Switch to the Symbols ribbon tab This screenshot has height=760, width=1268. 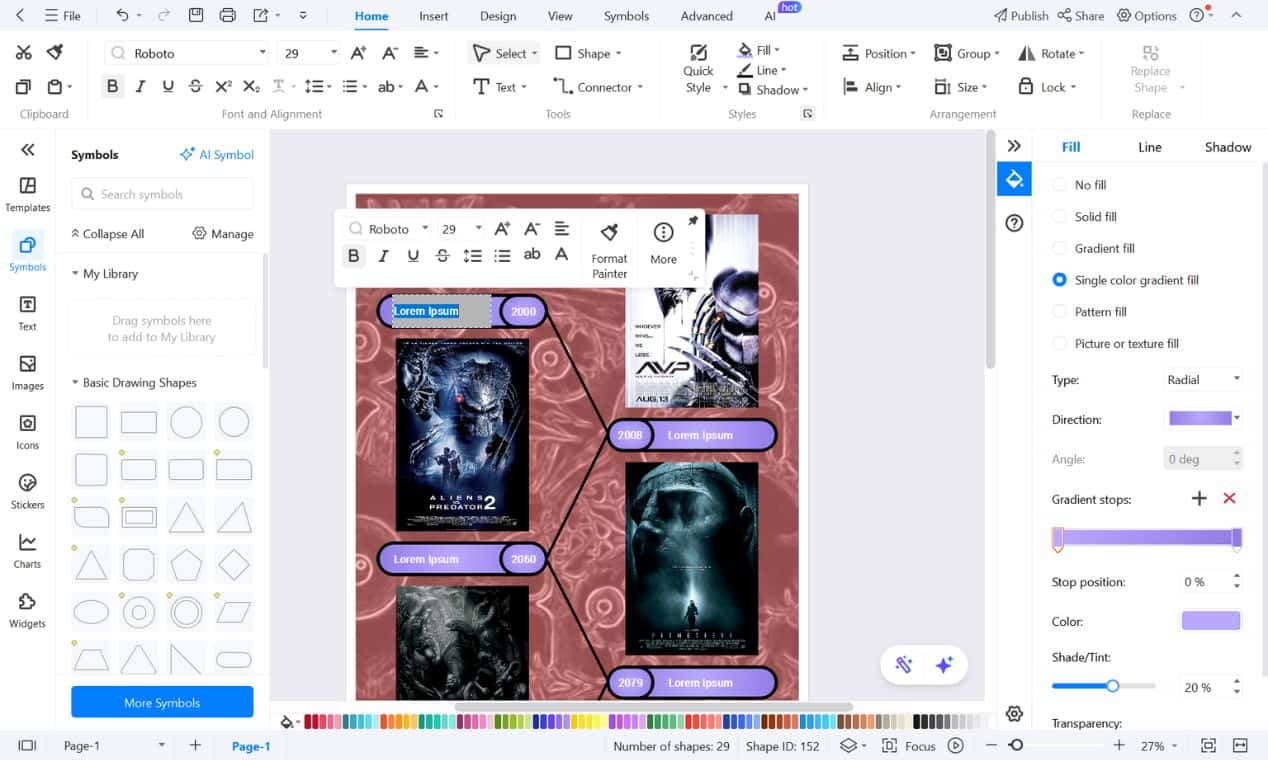626,16
